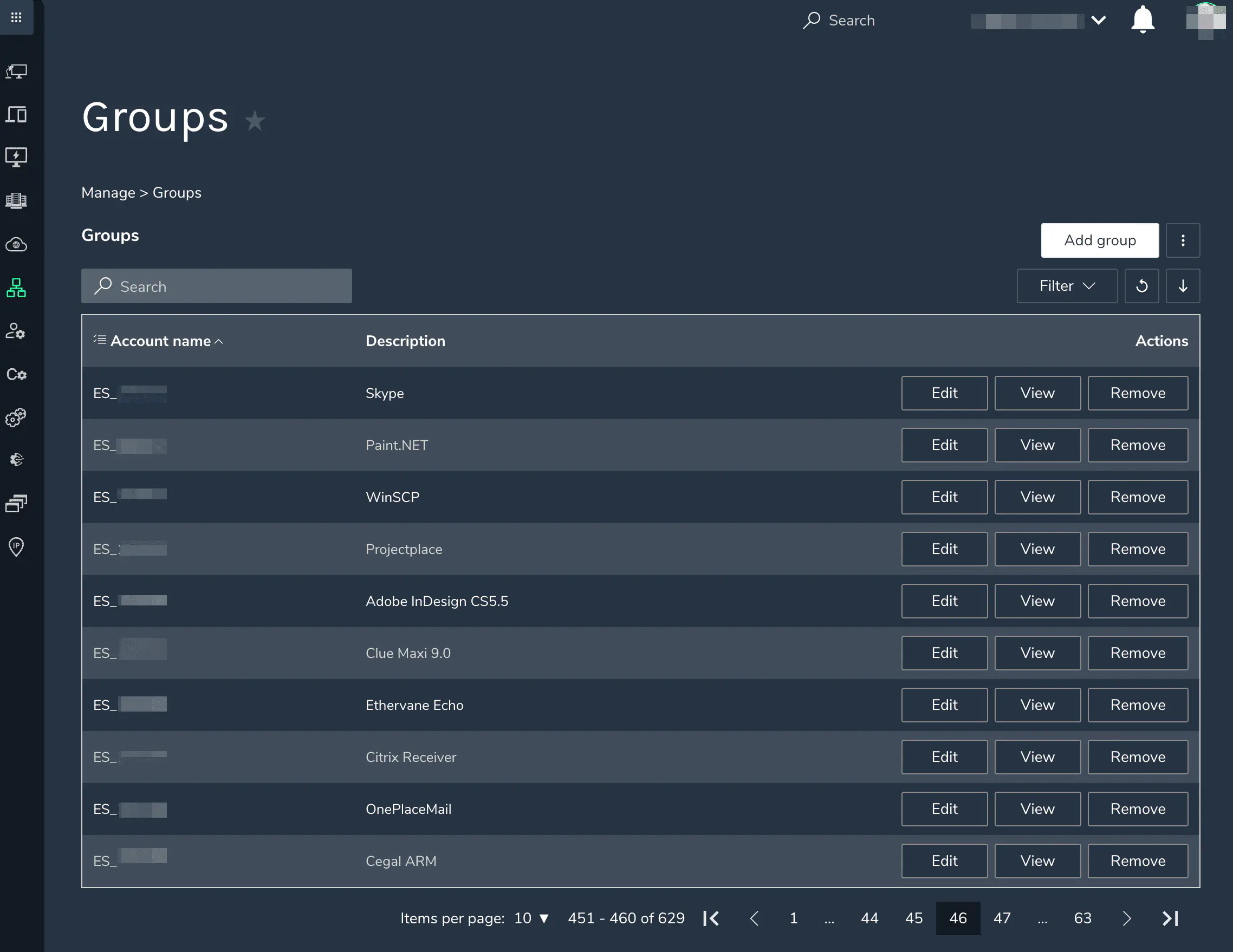
Task: Remove the Skype group
Action: coord(1137,393)
